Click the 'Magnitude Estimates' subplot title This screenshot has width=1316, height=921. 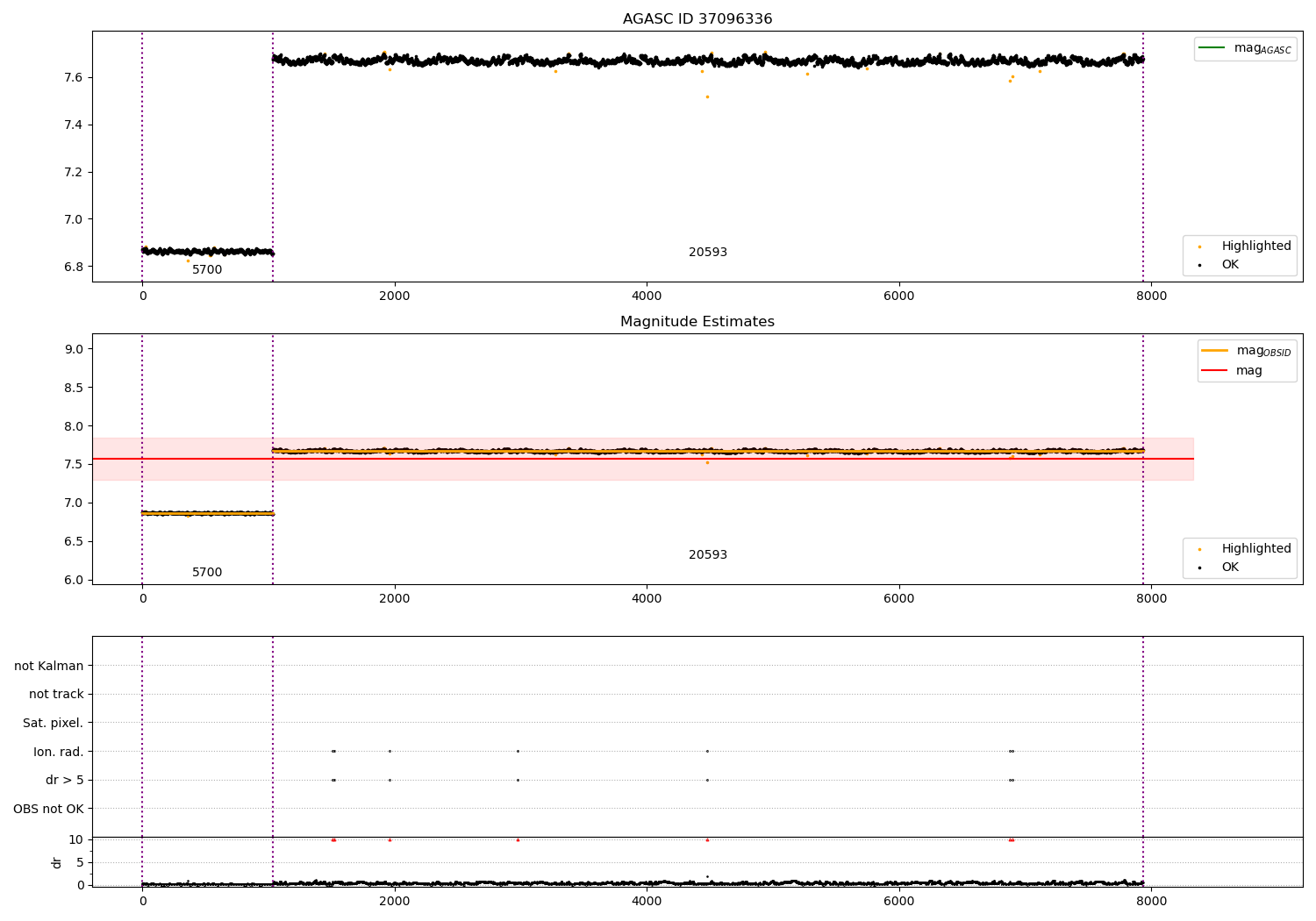click(x=697, y=322)
